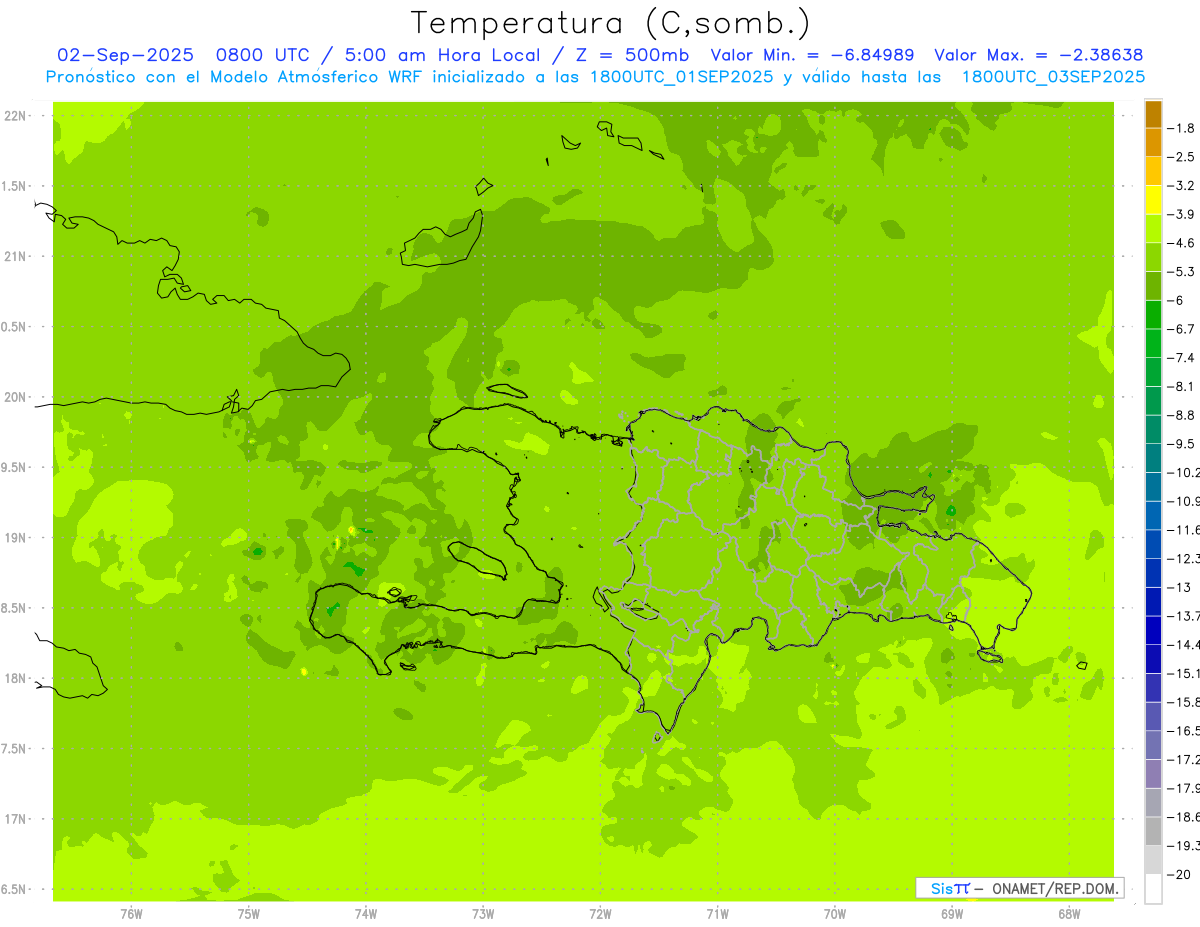Click the '18N' latitude label
Viewport: 1200px width, 927px height.
(17, 678)
